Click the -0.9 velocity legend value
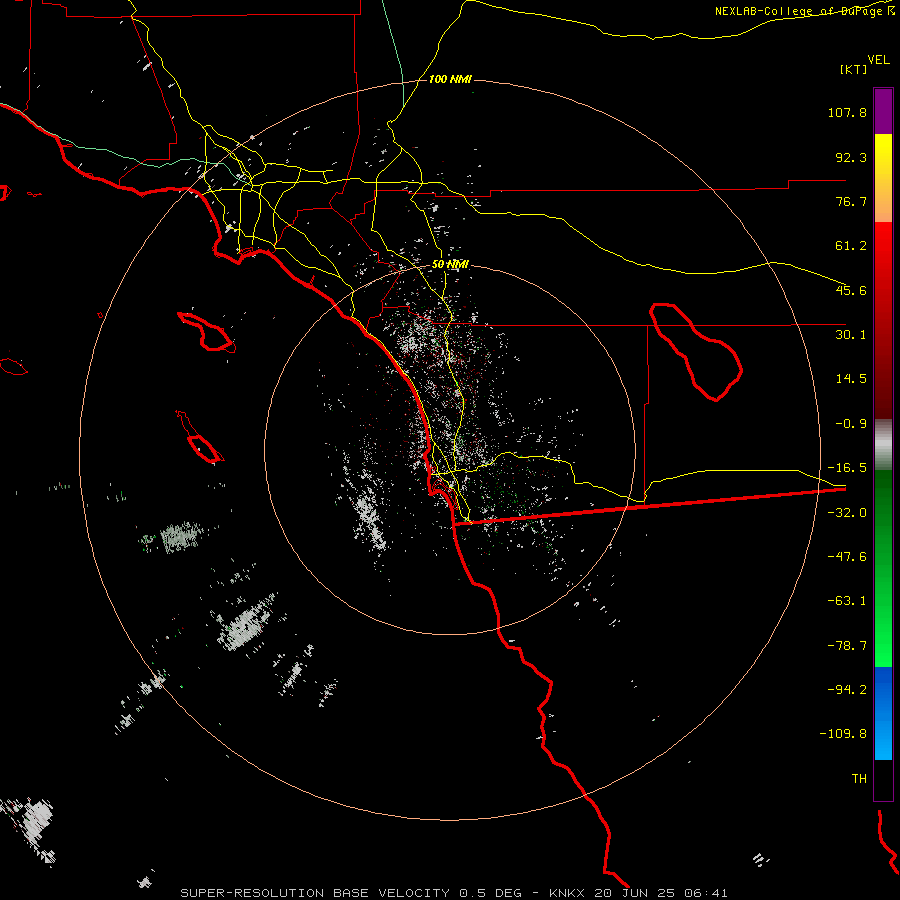The image size is (900, 900). click(851, 424)
